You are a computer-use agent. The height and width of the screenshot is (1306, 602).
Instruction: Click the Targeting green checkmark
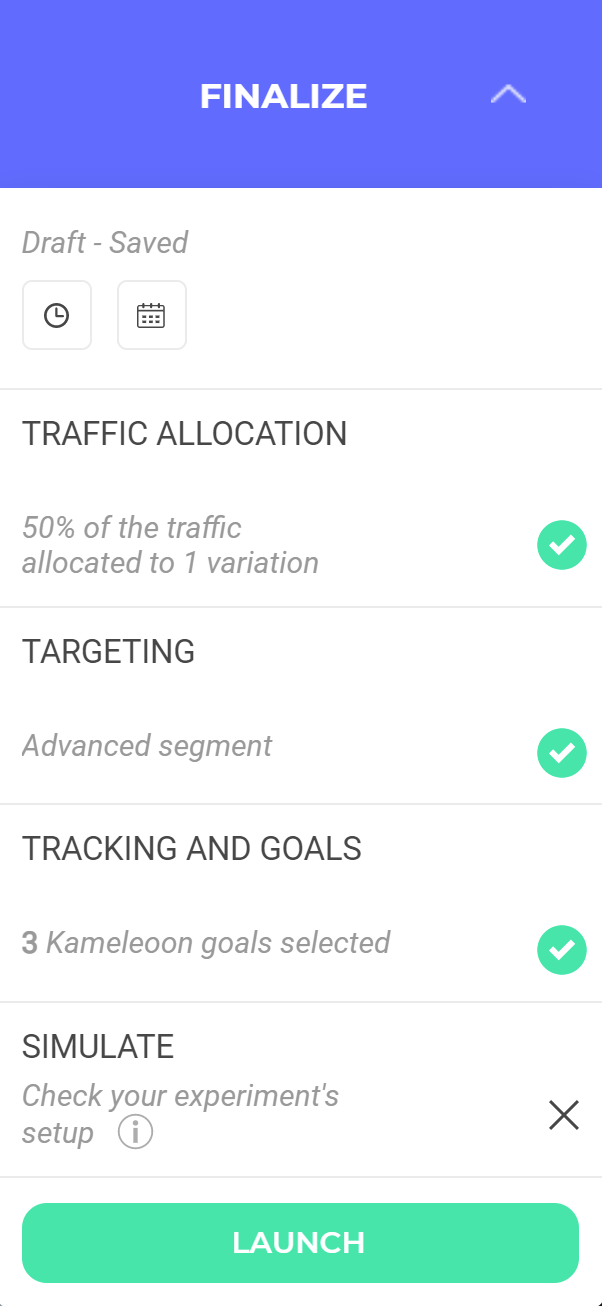pos(562,753)
